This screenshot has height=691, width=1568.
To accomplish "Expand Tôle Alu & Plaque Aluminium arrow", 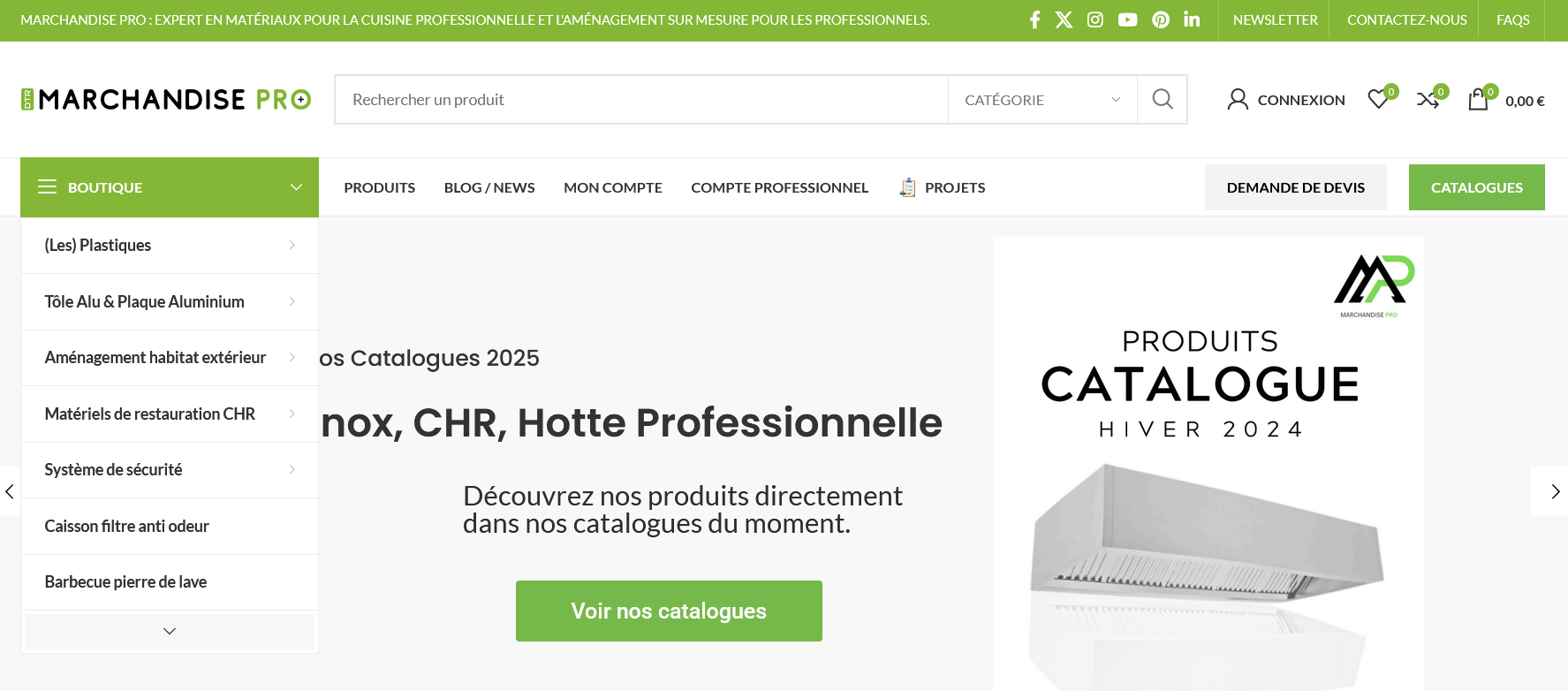I will click(x=292, y=301).
